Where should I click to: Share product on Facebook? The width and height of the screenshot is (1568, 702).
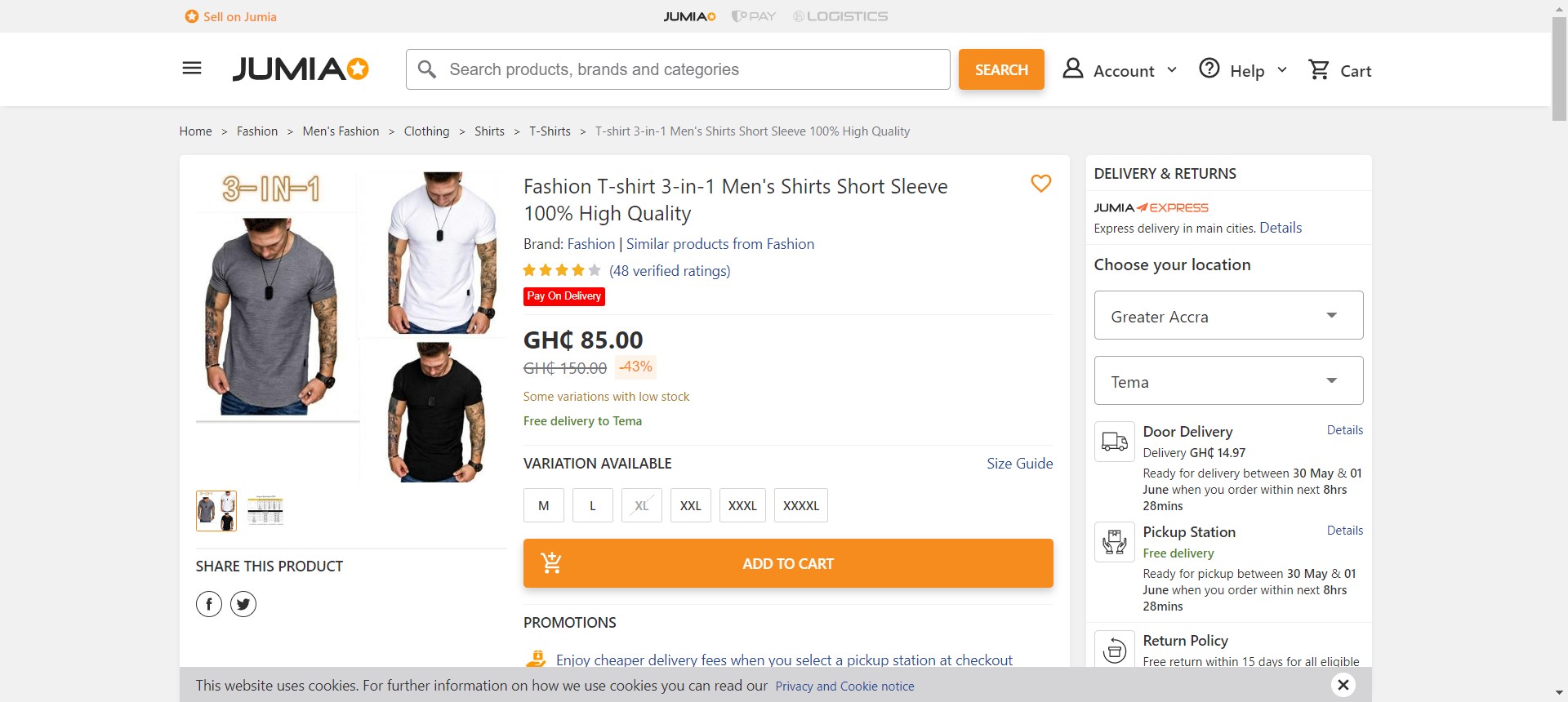click(x=209, y=604)
